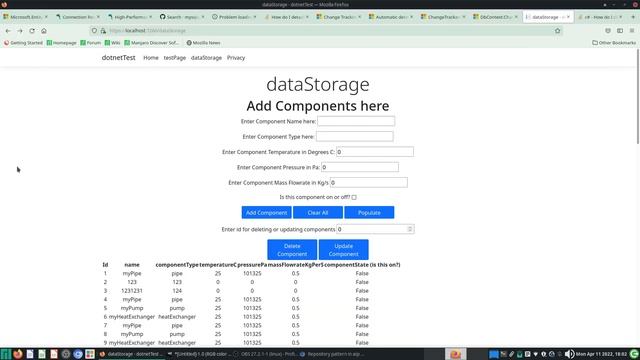Click the Getting Started bookmark

click(23, 42)
